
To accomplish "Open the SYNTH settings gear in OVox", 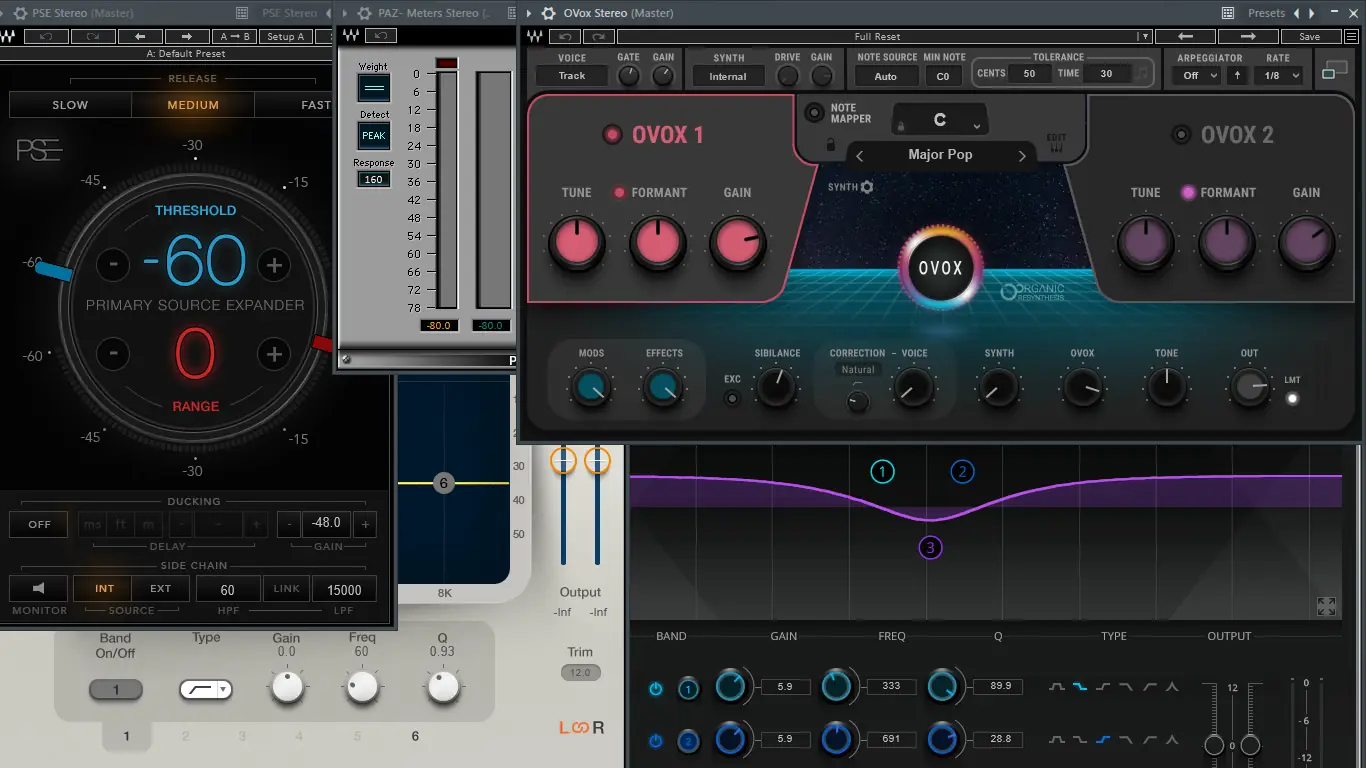I will 867,187.
